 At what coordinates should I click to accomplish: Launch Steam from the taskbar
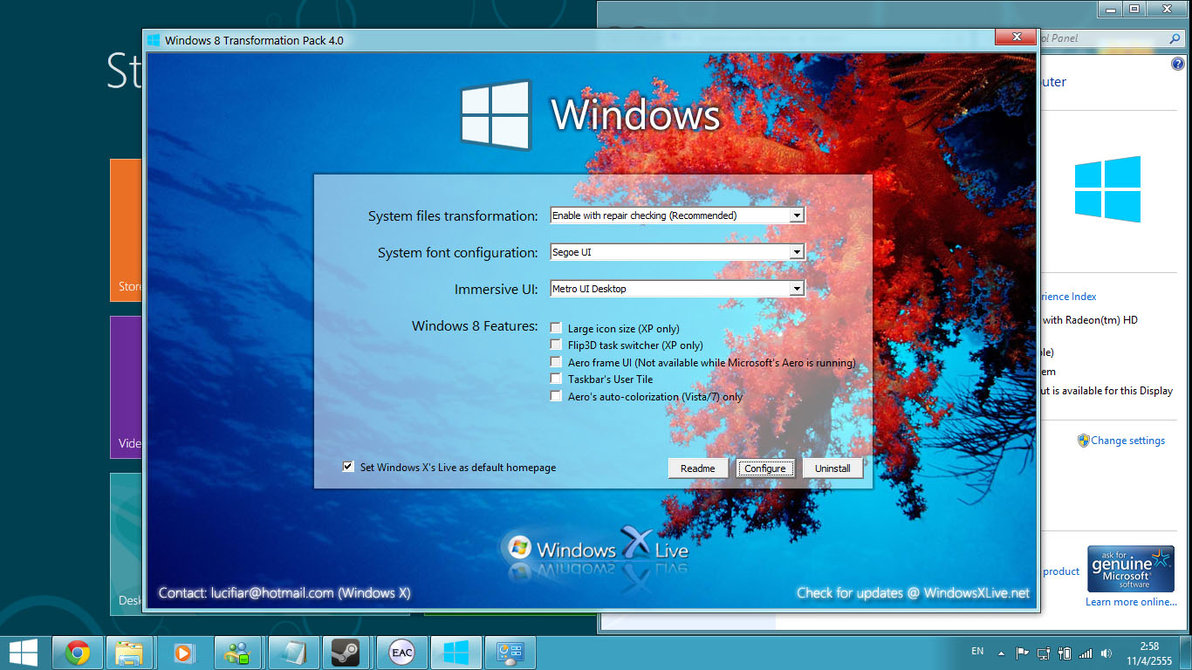(x=346, y=653)
